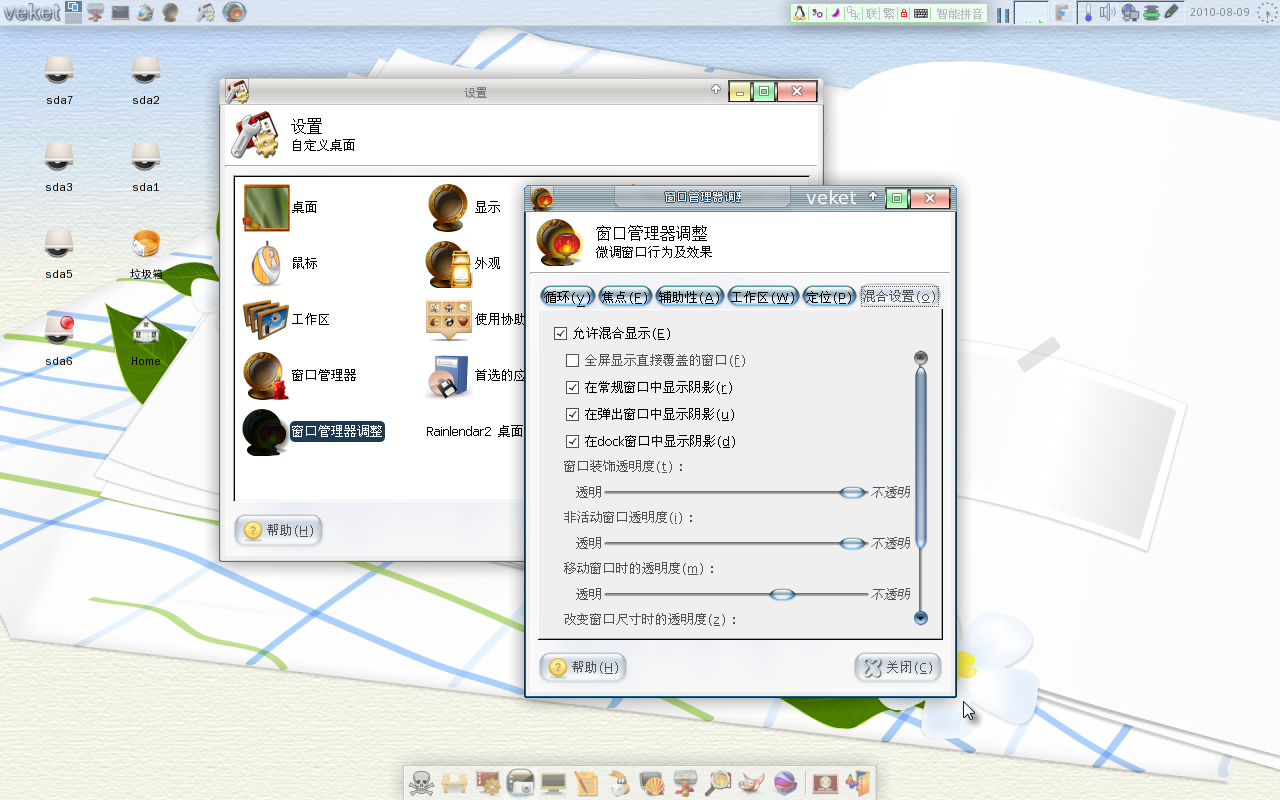Click the date 2010-08-09 in panel
Viewport: 1280px width, 800px height.
tap(1219, 12)
